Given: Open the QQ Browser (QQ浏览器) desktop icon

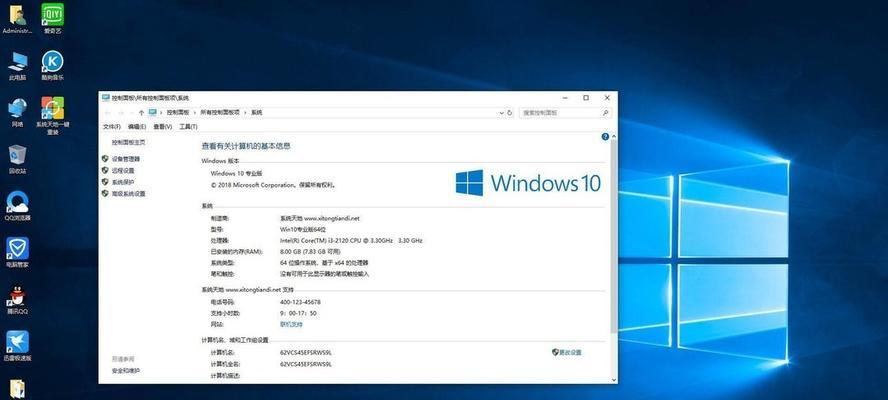Looking at the screenshot, I should pyautogui.click(x=17, y=206).
